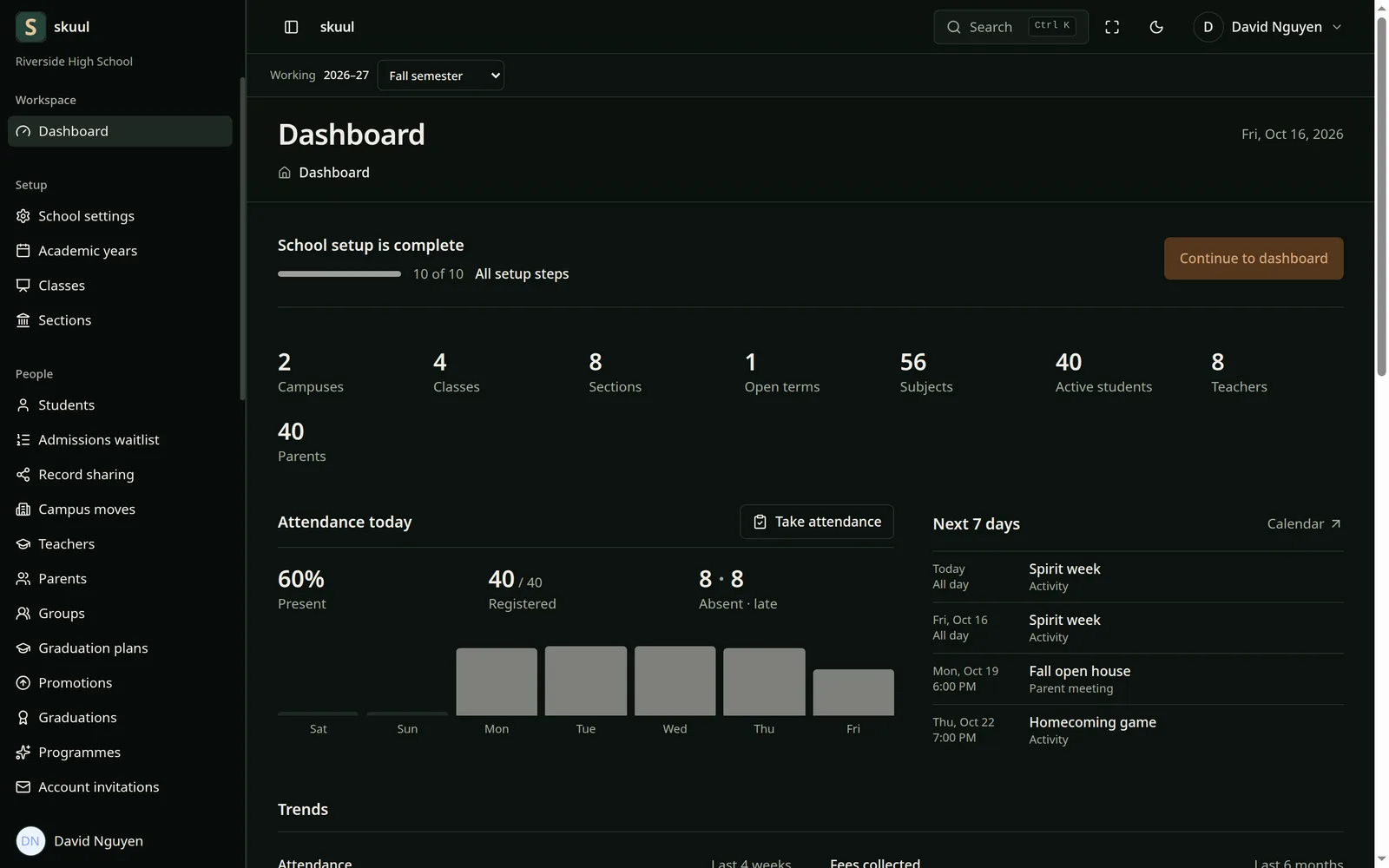Open Homecoming game event
Viewport: 1389px width, 868px height.
[1138, 730]
